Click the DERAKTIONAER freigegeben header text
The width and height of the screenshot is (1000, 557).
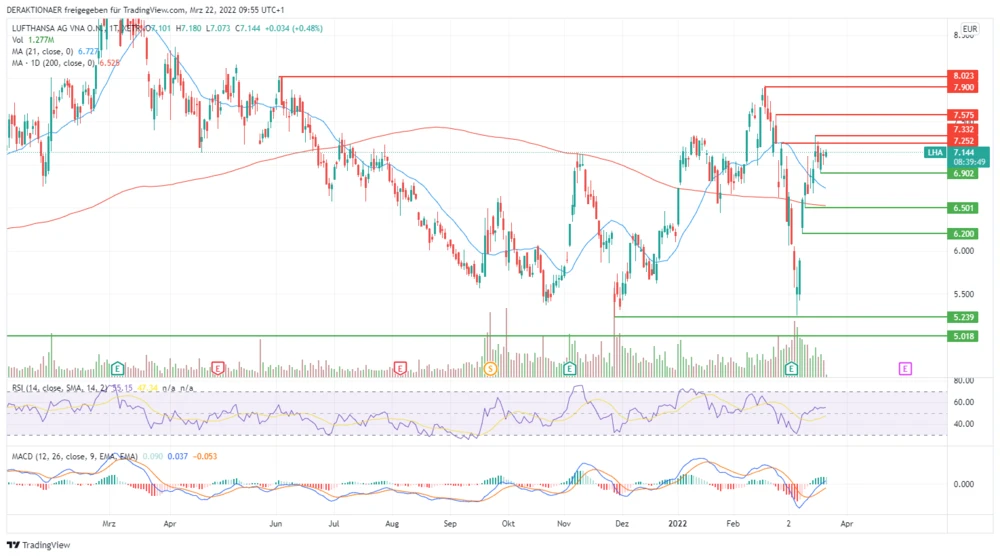145,10
